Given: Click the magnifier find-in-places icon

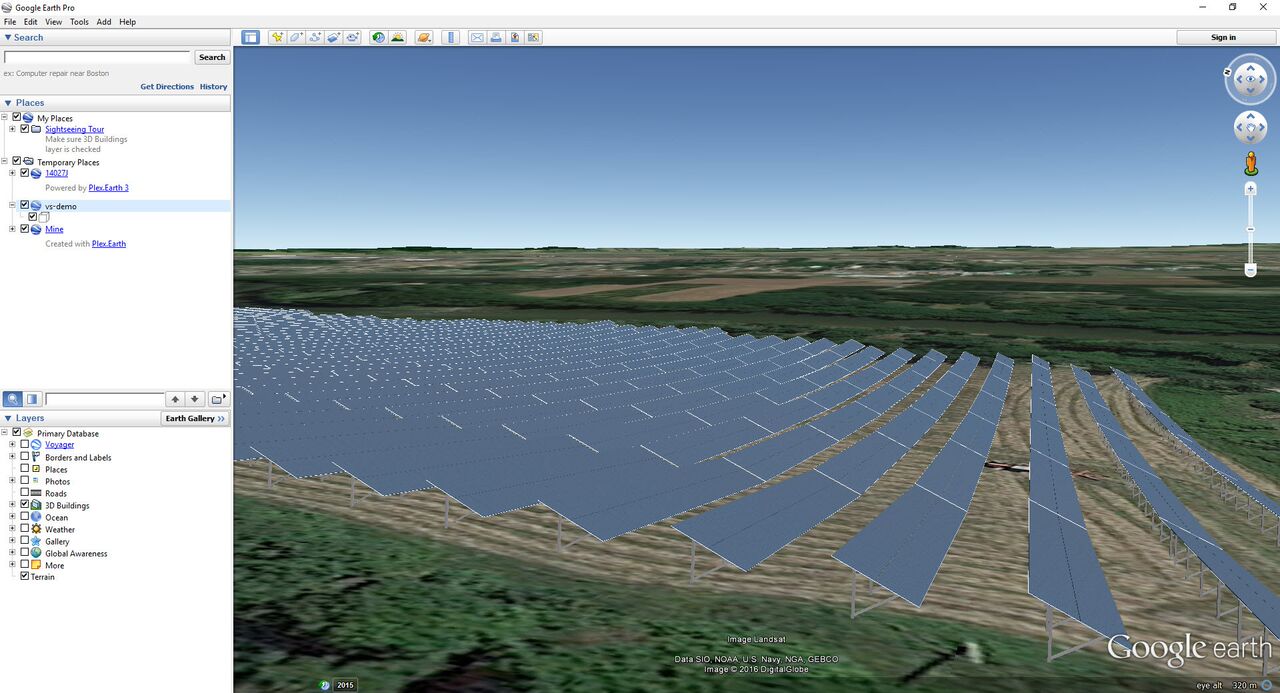Looking at the screenshot, I should pos(13,399).
